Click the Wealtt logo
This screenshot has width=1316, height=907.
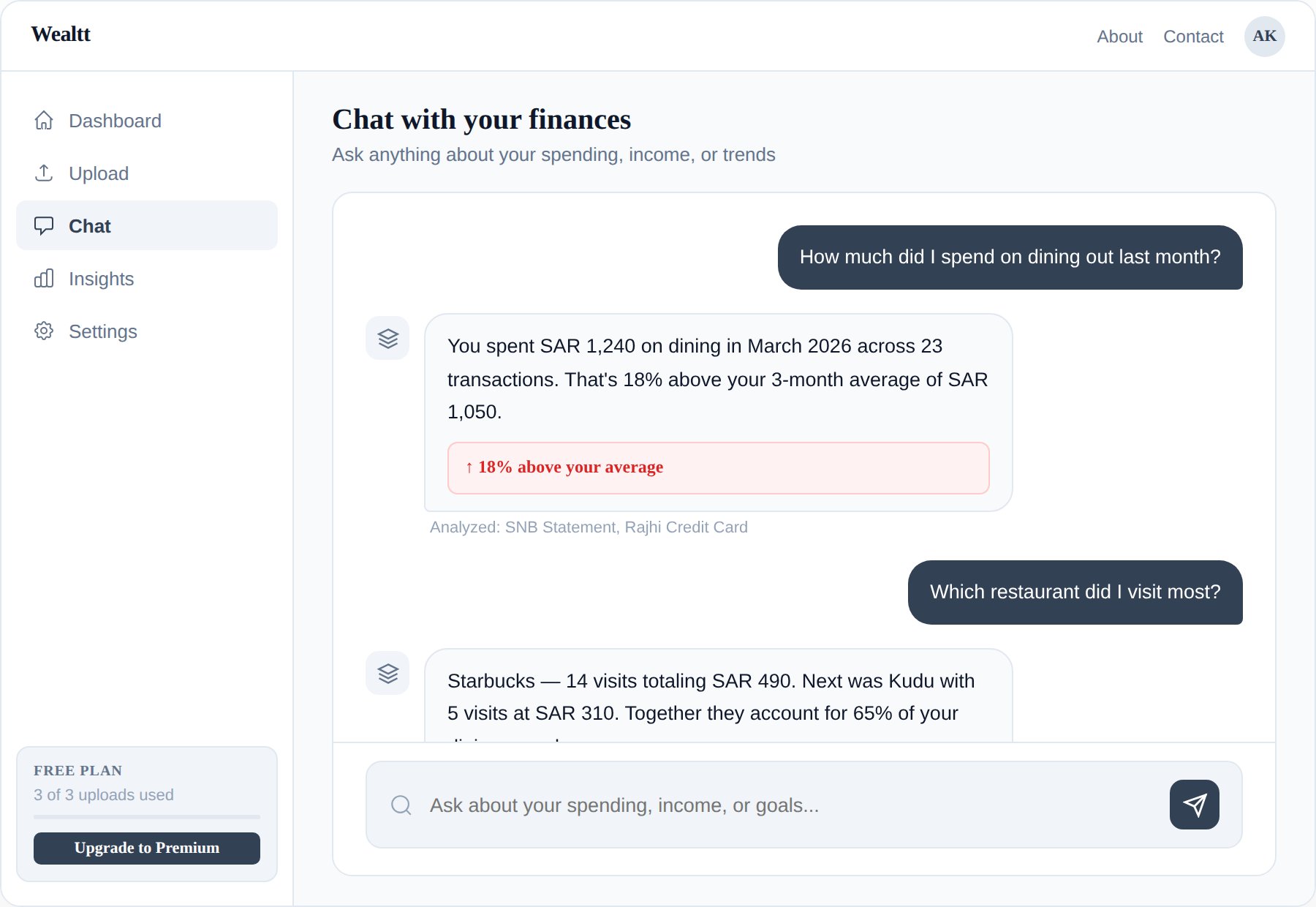click(60, 34)
